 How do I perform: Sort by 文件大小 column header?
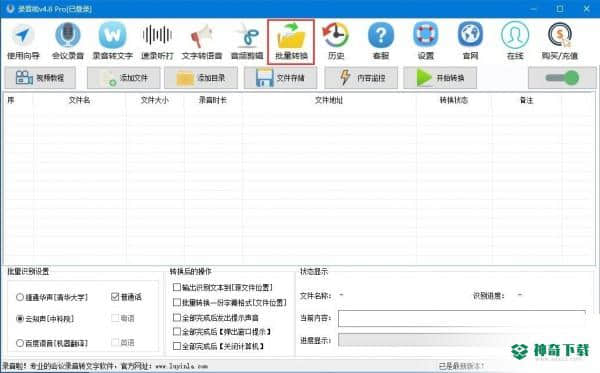point(155,100)
